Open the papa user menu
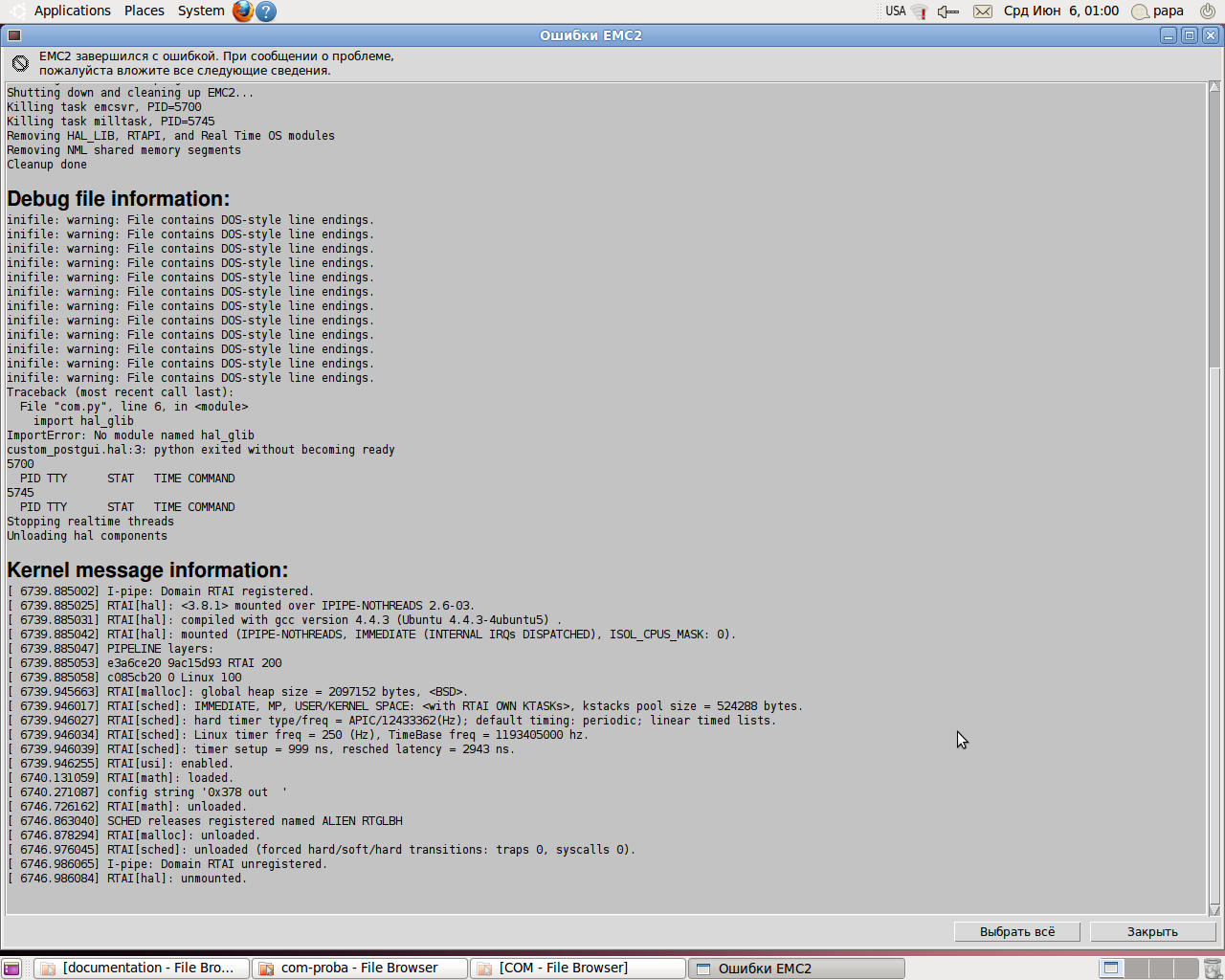The height and width of the screenshot is (980, 1225). click(x=1158, y=11)
